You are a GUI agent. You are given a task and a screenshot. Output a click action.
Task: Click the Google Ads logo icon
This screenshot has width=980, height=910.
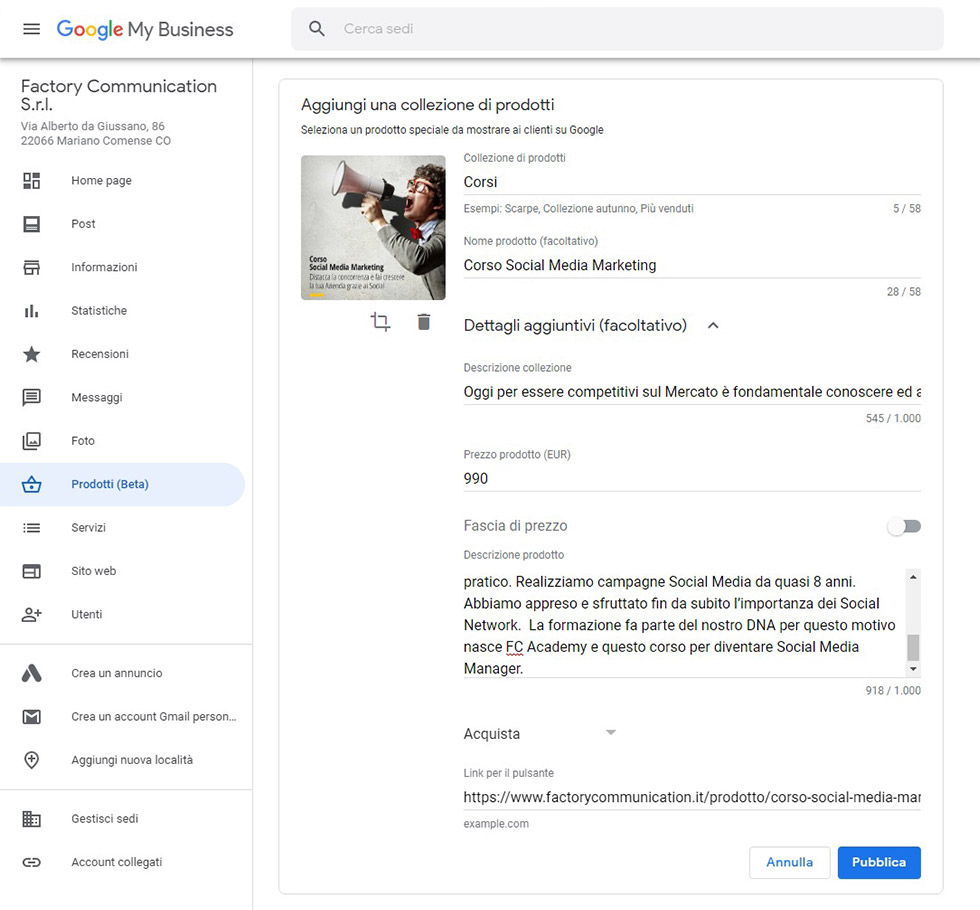tap(31, 673)
